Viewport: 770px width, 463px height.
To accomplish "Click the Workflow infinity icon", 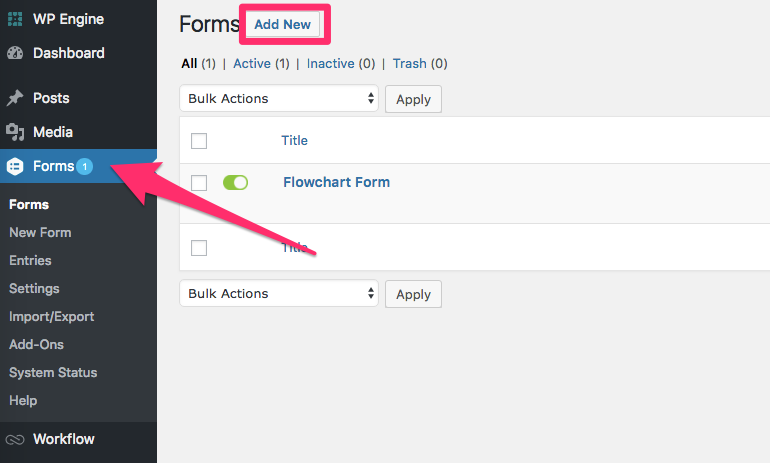I will click(x=16, y=439).
